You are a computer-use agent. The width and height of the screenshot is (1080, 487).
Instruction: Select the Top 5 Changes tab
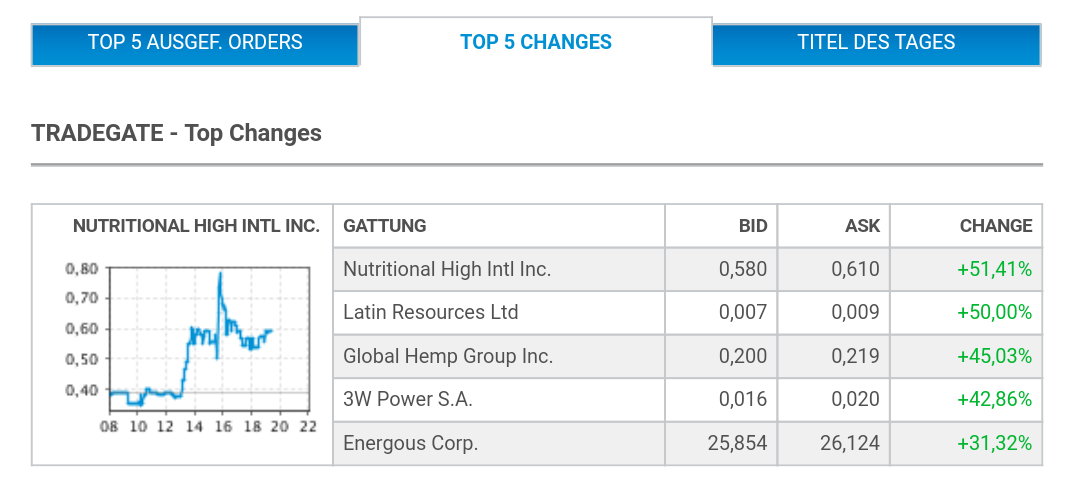536,43
